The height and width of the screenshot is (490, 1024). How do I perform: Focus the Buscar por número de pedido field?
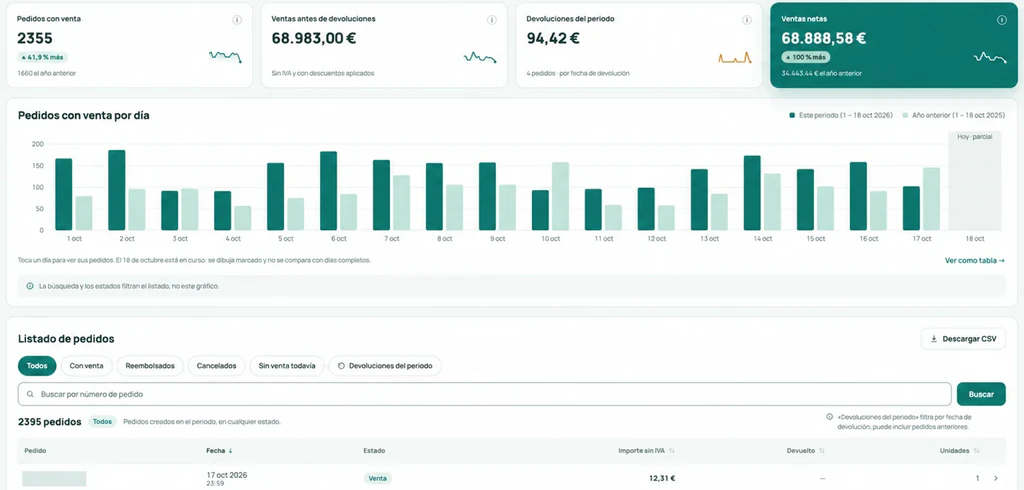click(485, 394)
